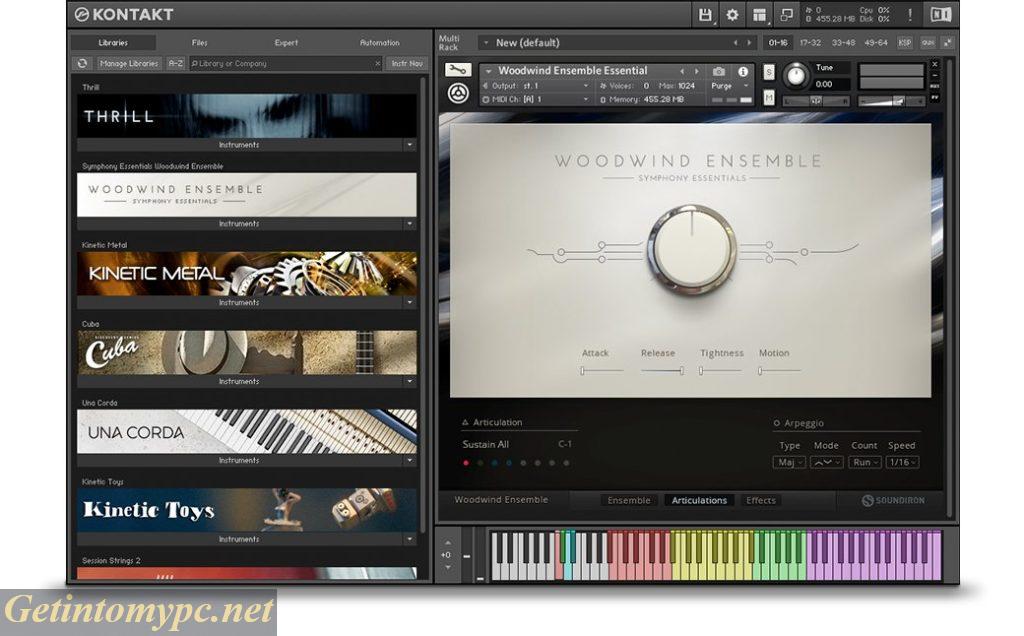Select the last articulation dot
This screenshot has height=636, width=1024.
(x=566, y=463)
